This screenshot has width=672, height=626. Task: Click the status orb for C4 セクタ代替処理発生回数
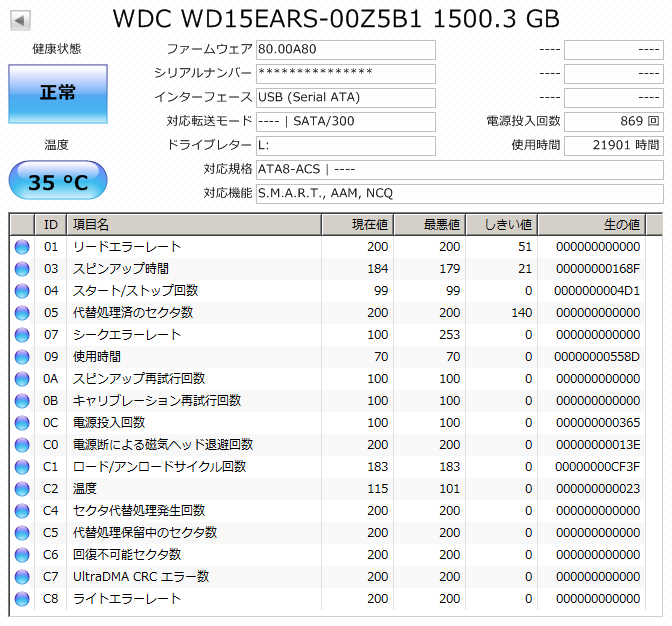pos(22,511)
